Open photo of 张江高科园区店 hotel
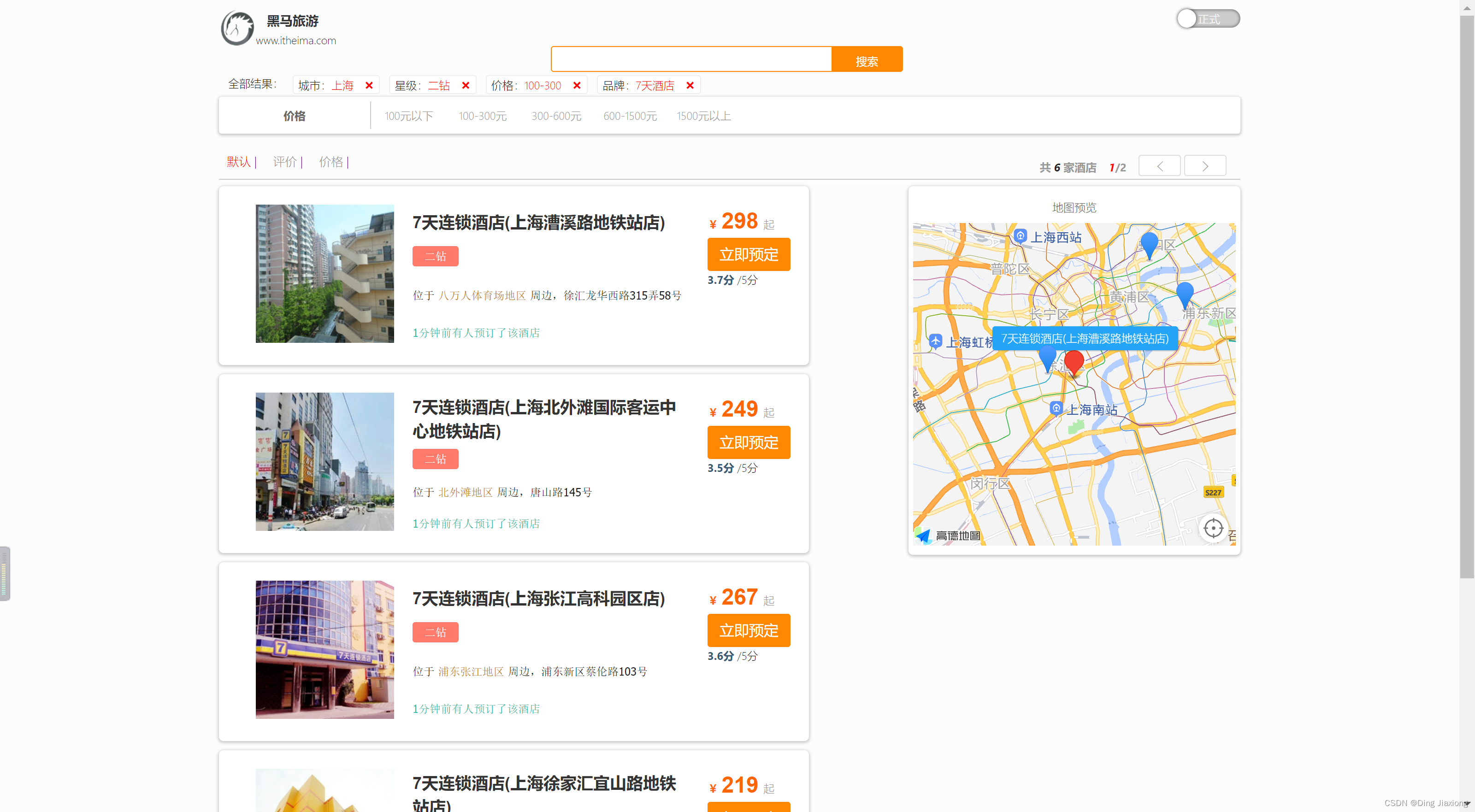Screen dimensions: 1475x812 point(324,649)
